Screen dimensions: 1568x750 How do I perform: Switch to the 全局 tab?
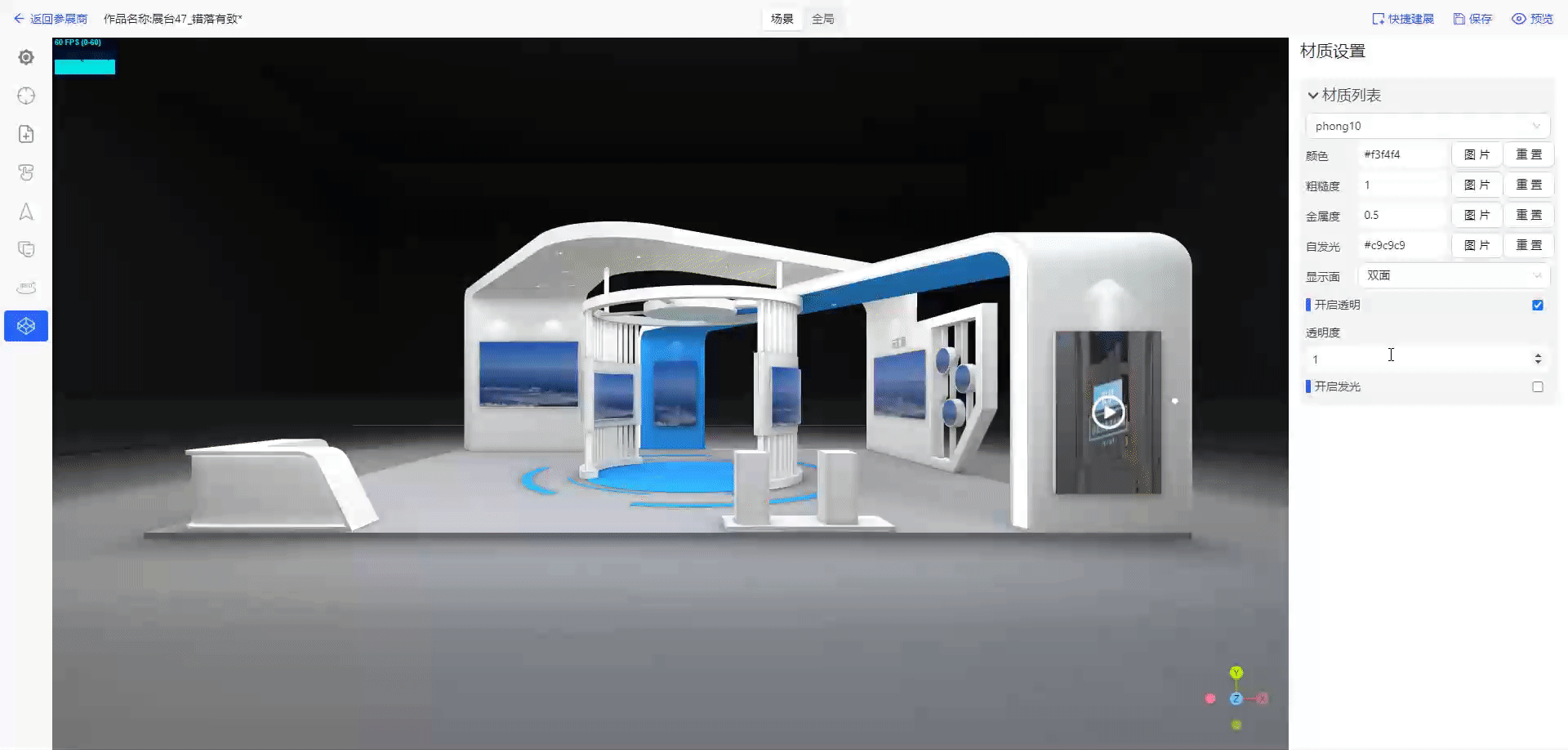[822, 19]
